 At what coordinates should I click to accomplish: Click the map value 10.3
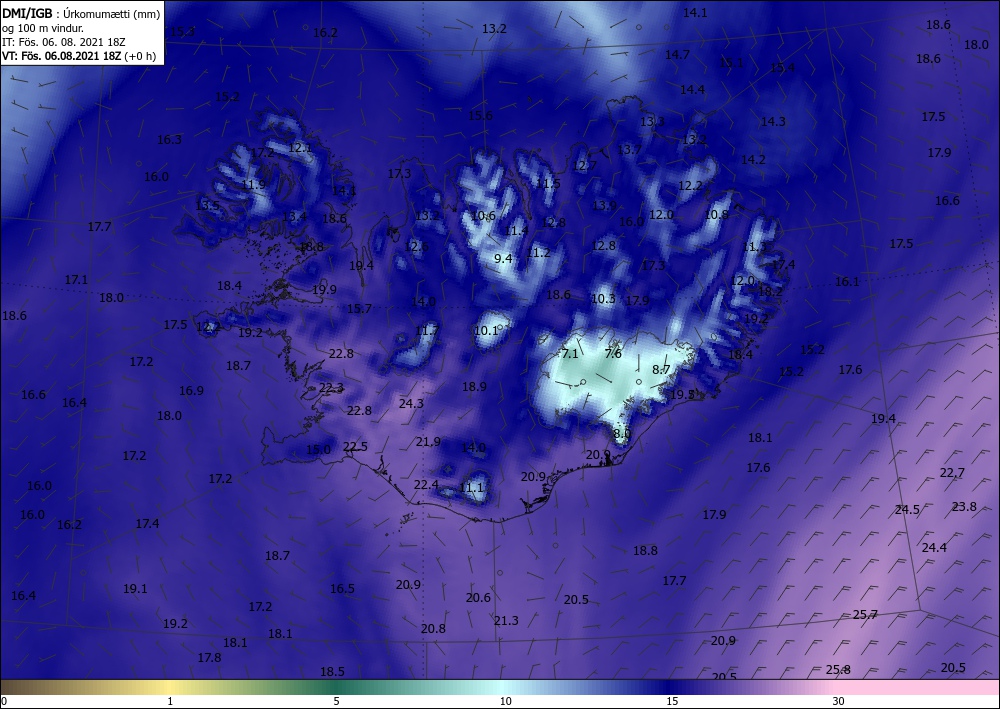click(603, 298)
